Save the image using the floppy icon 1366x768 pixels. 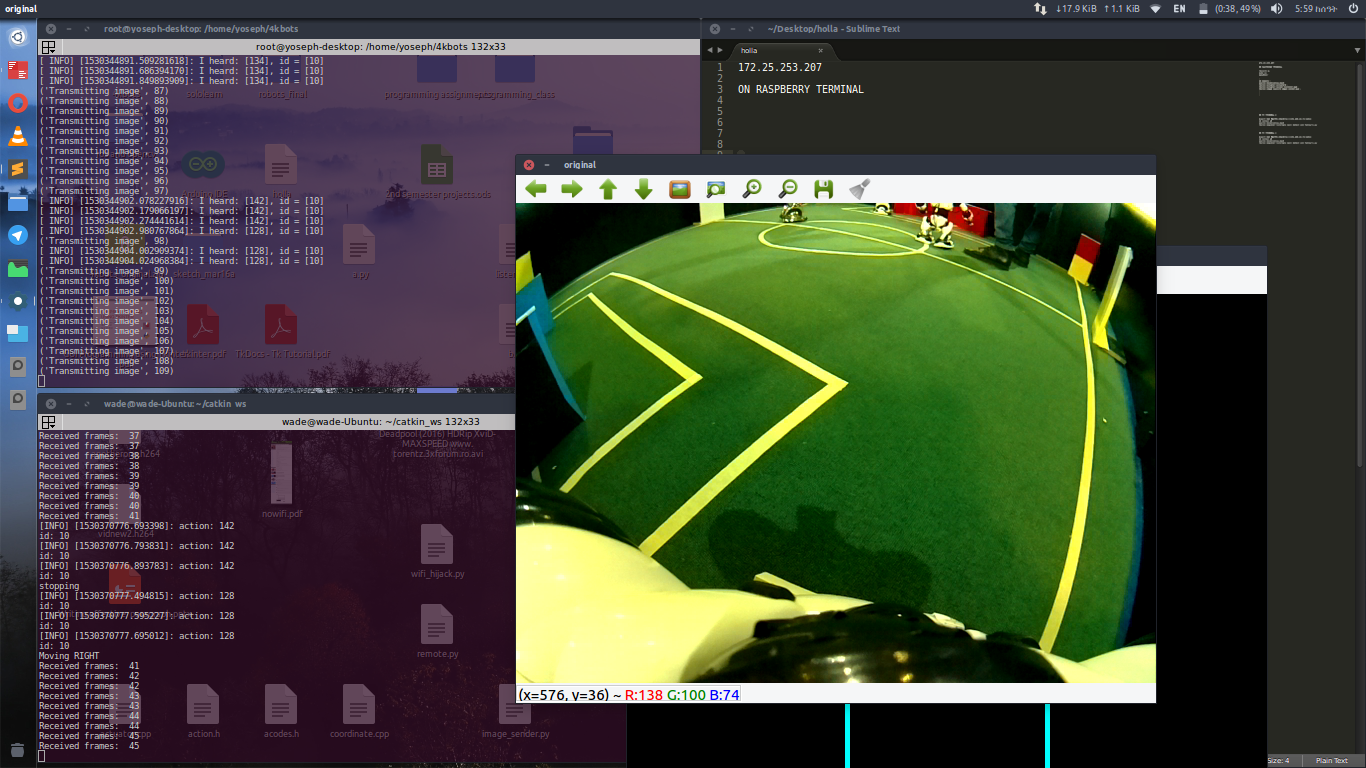click(824, 189)
